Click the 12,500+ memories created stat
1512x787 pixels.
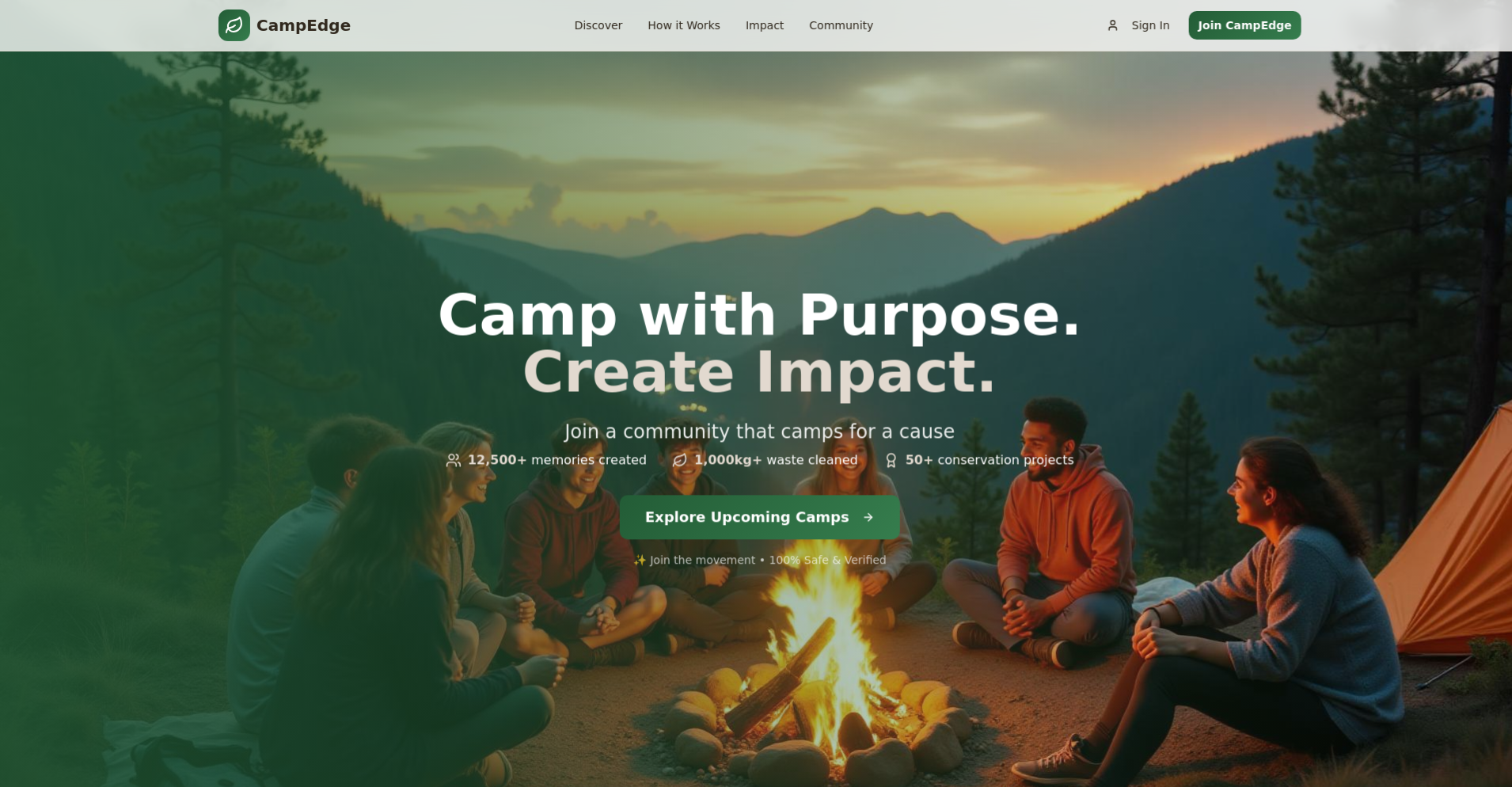[546, 460]
